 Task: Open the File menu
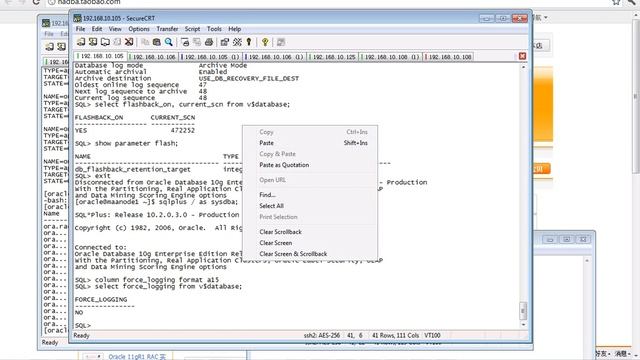(80, 29)
